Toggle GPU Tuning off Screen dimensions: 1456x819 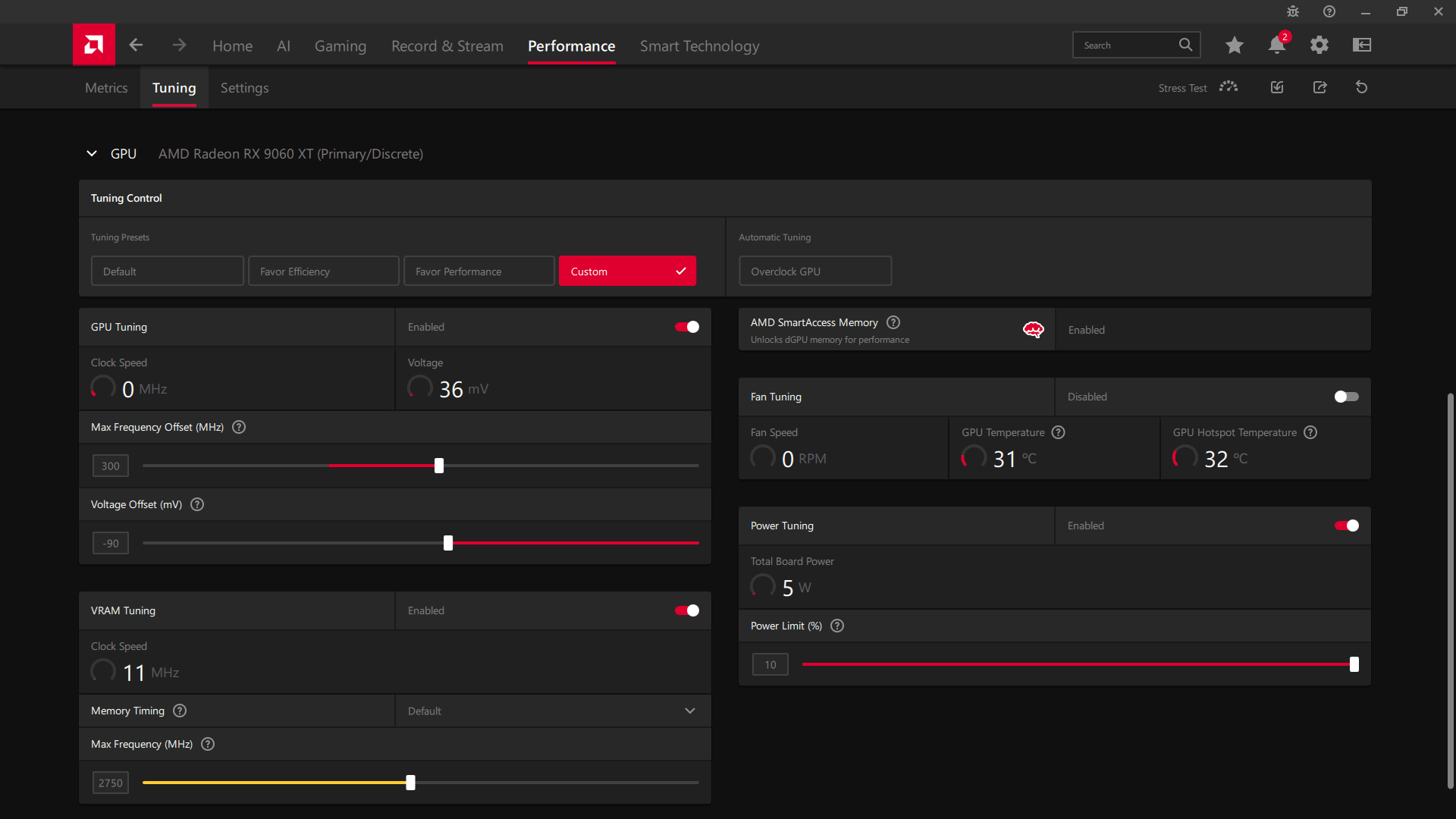point(687,327)
